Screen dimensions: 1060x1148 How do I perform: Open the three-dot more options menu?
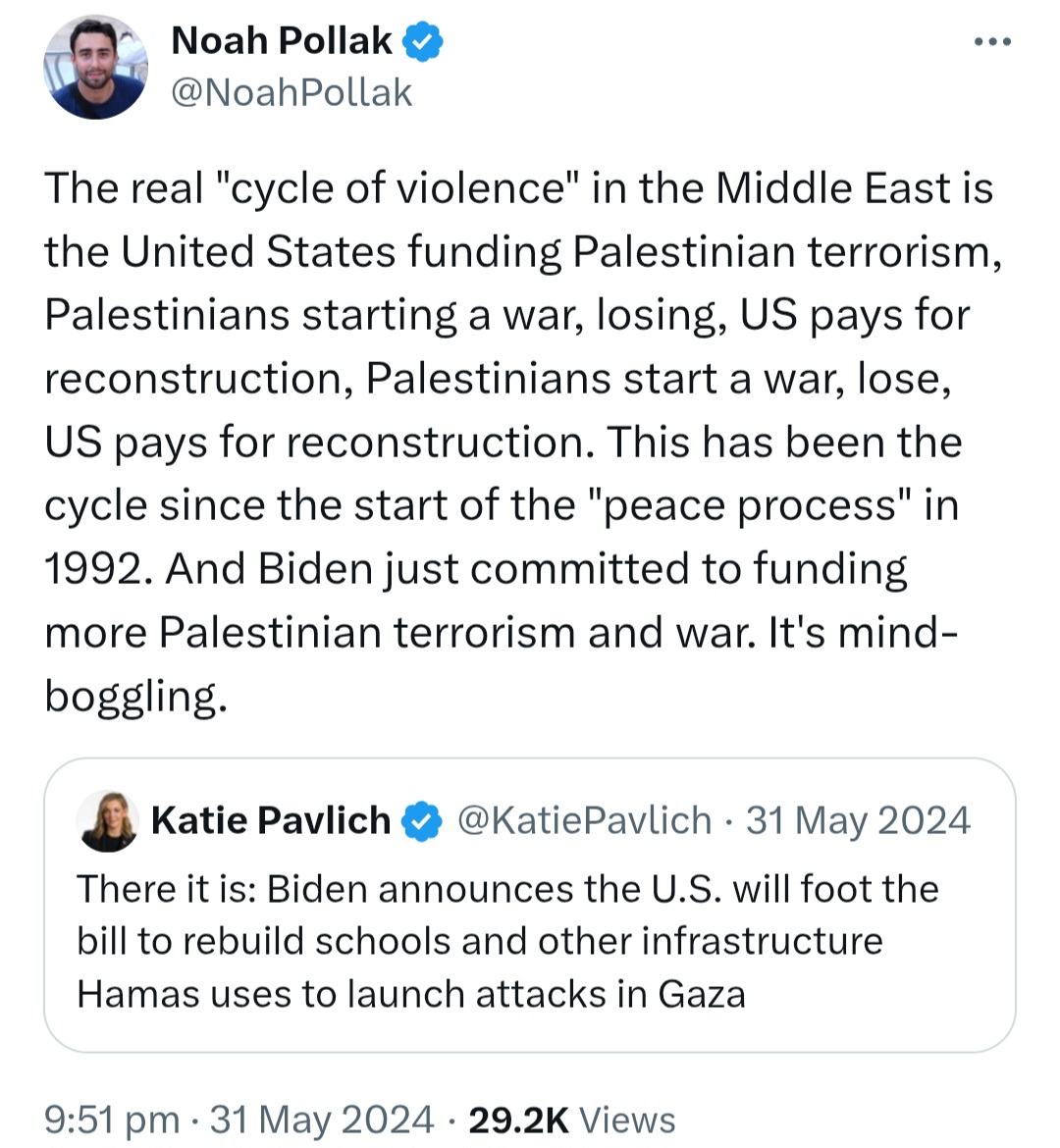[992, 43]
